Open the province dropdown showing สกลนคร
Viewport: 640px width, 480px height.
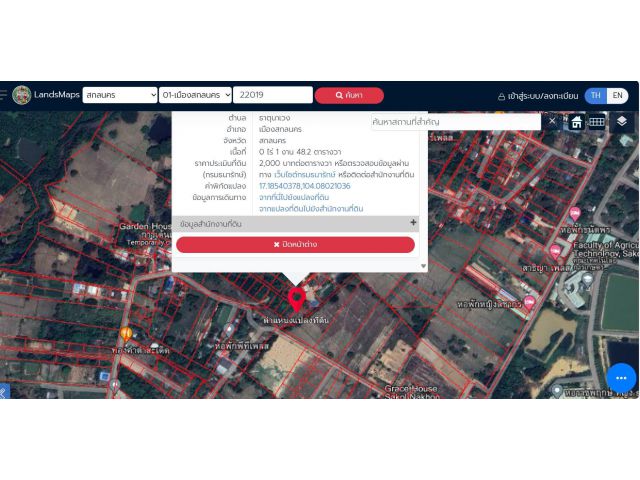click(120, 95)
